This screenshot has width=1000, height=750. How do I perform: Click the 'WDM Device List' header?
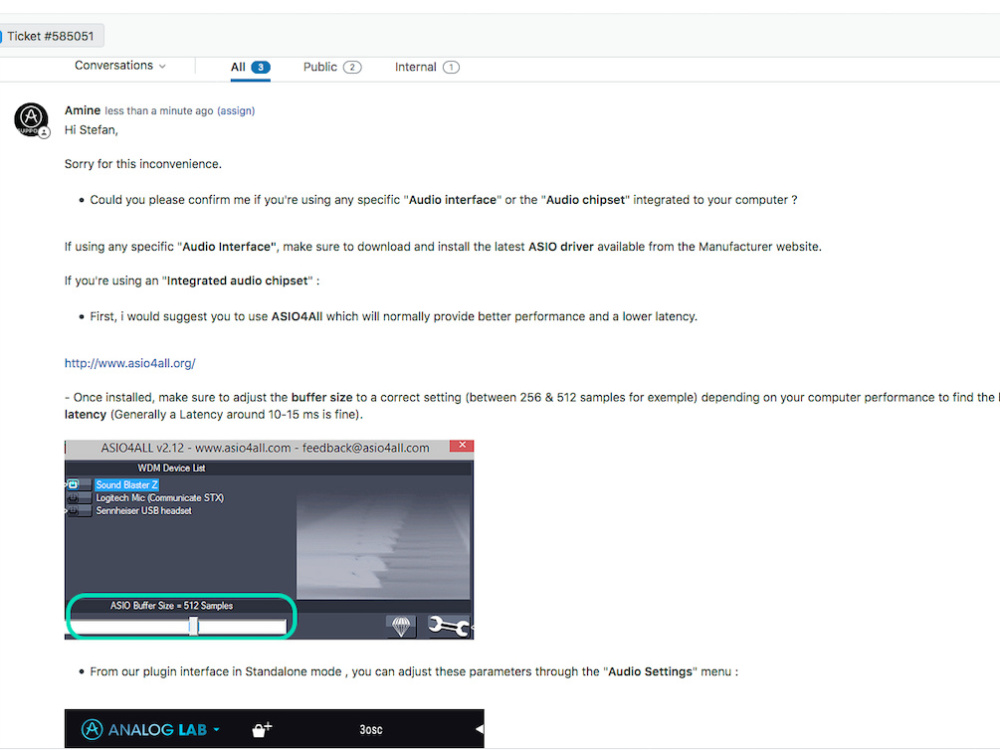(x=172, y=468)
